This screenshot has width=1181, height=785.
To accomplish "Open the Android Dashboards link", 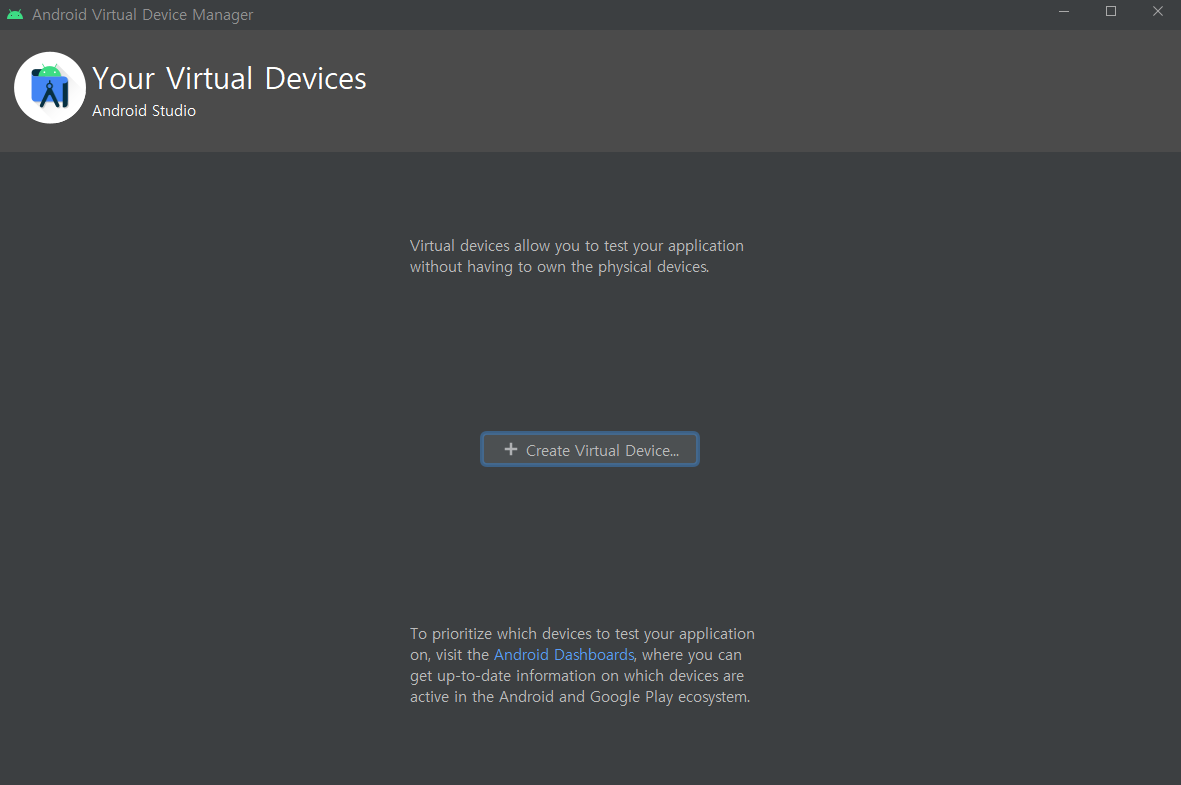I will (563, 655).
